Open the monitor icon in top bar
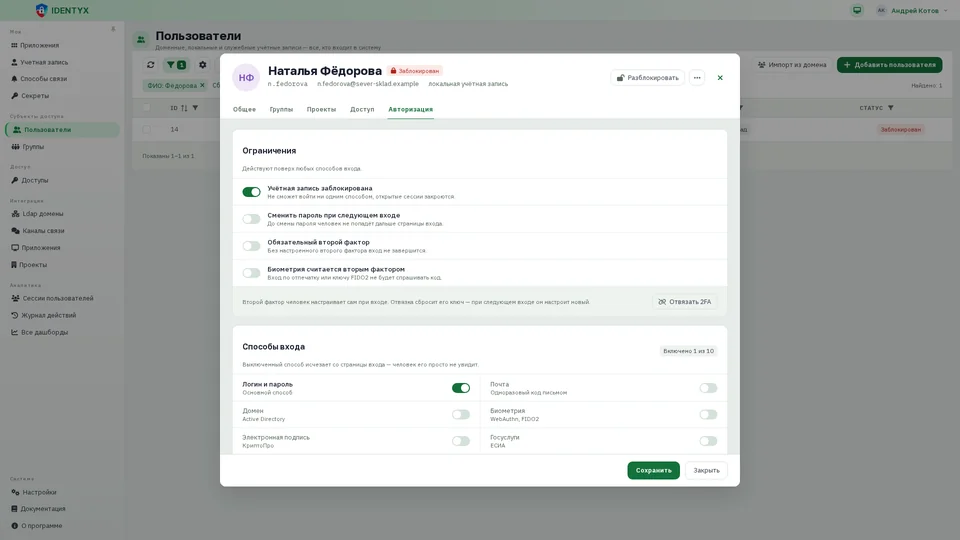960x540 pixels. click(x=857, y=10)
